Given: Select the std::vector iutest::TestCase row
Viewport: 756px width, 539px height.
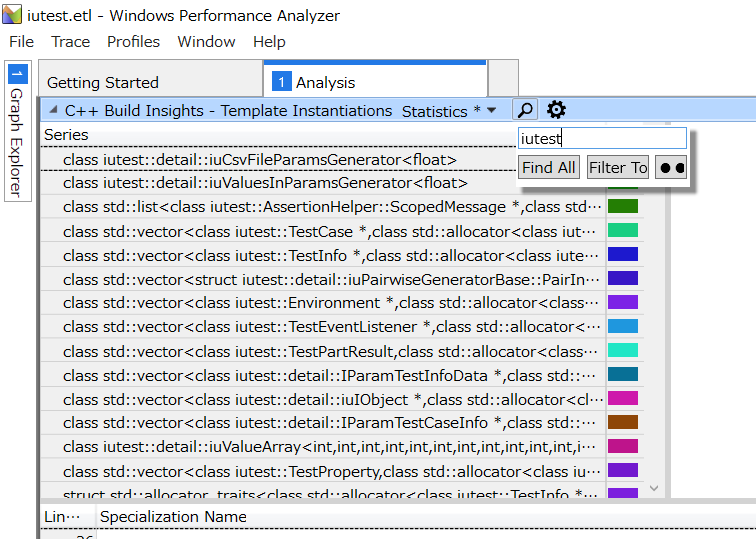Looking at the screenshot, I should click(x=323, y=231).
